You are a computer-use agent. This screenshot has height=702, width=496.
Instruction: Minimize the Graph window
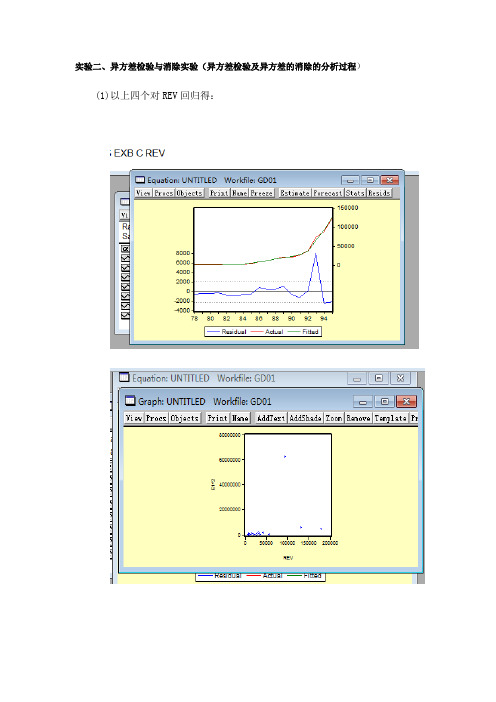pyautogui.click(x=363, y=402)
